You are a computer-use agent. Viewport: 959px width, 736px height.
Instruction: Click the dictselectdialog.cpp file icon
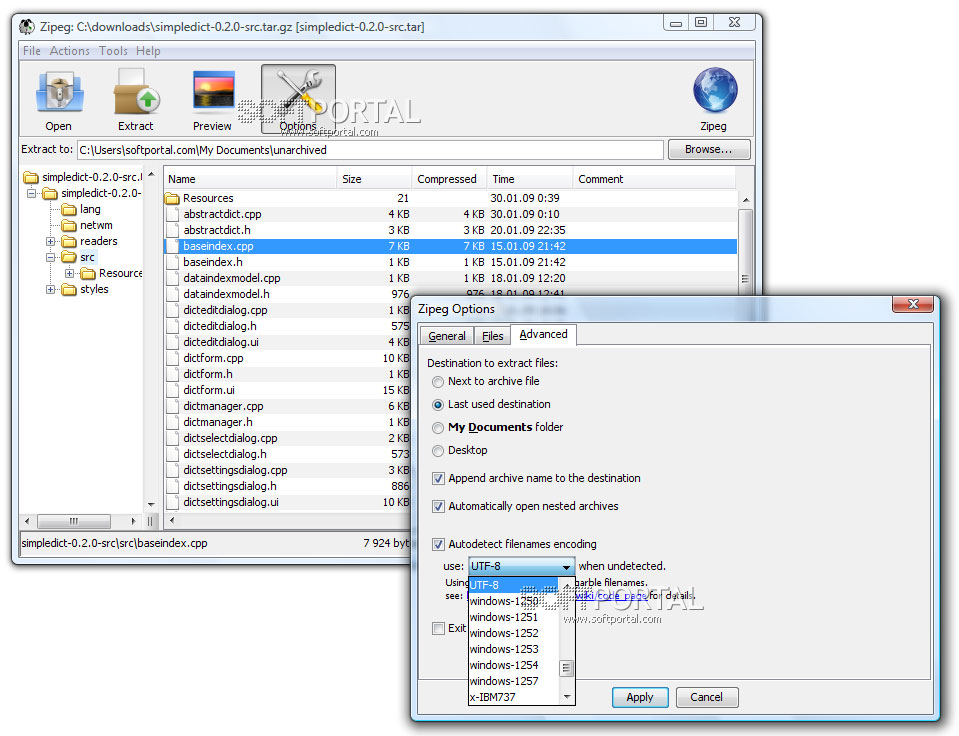(x=173, y=438)
